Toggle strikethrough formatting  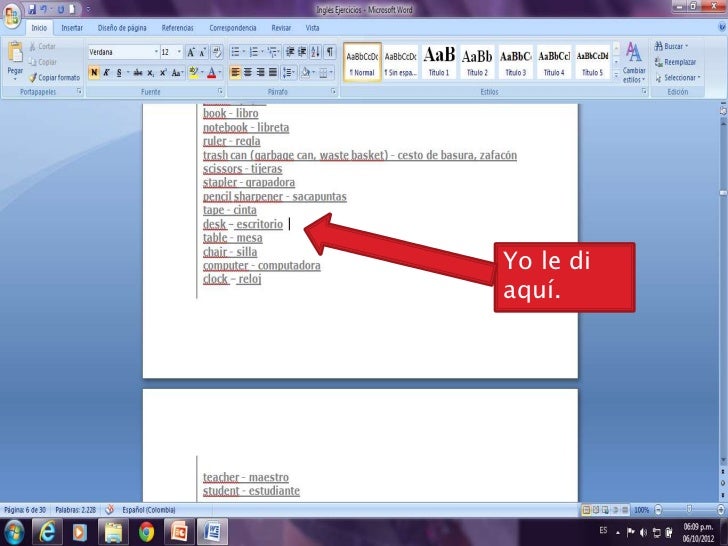click(x=137, y=73)
